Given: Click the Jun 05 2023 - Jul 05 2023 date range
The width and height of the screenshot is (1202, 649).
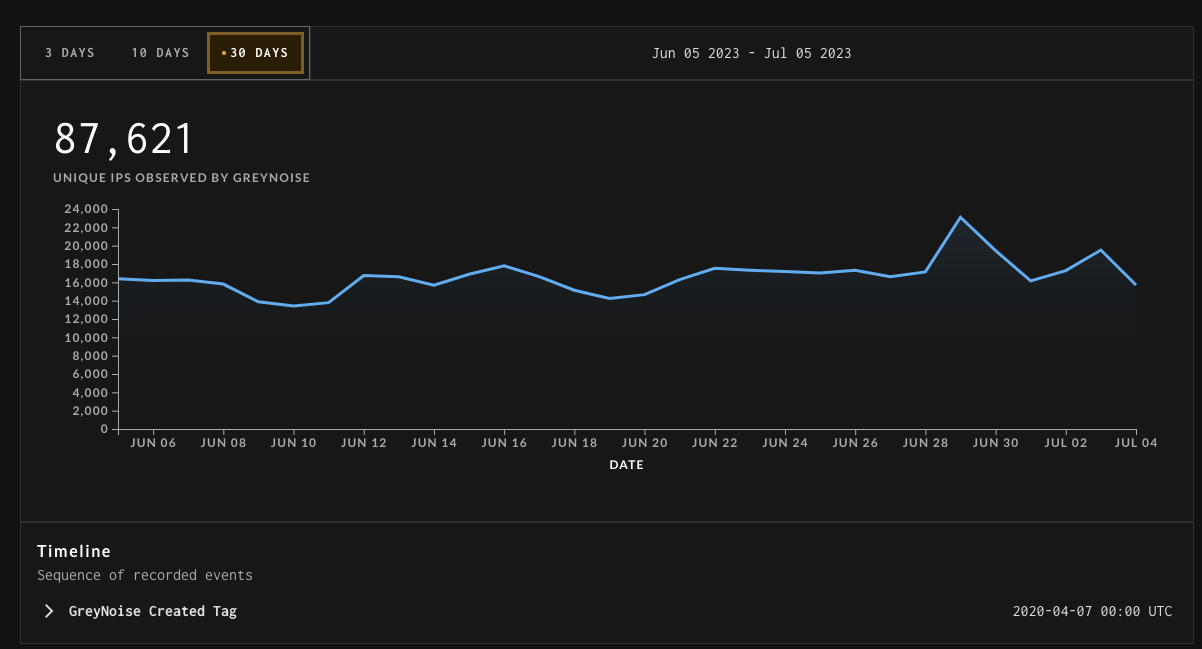Looking at the screenshot, I should [x=751, y=53].
